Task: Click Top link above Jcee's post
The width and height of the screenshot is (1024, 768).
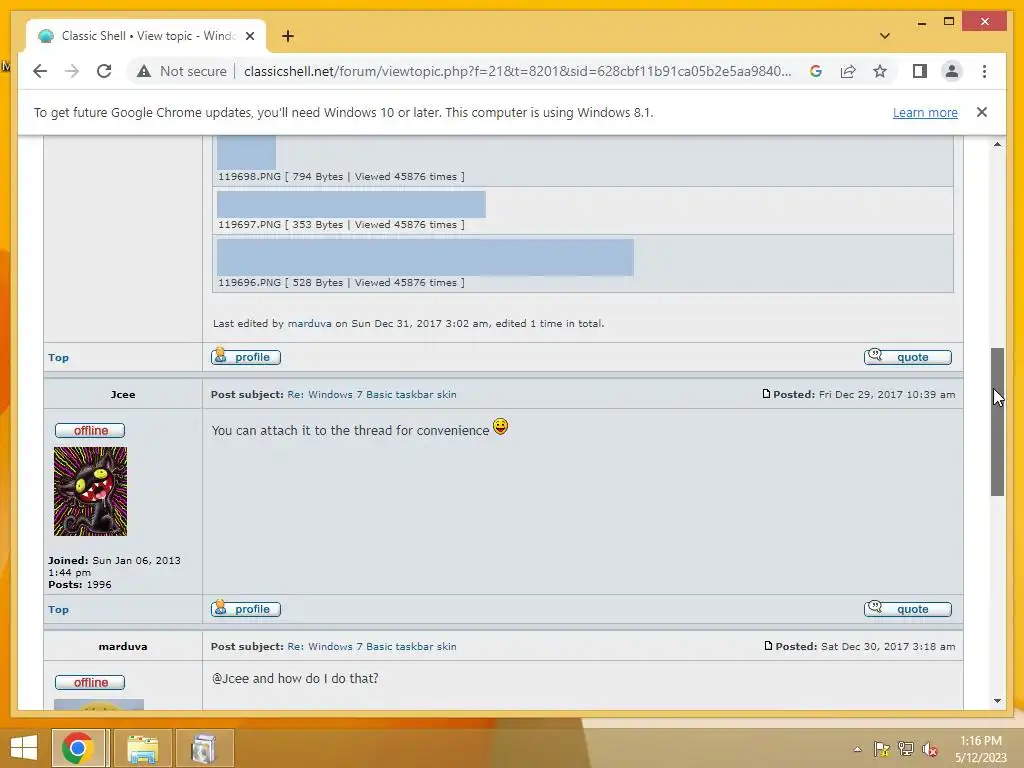Action: [x=58, y=357]
